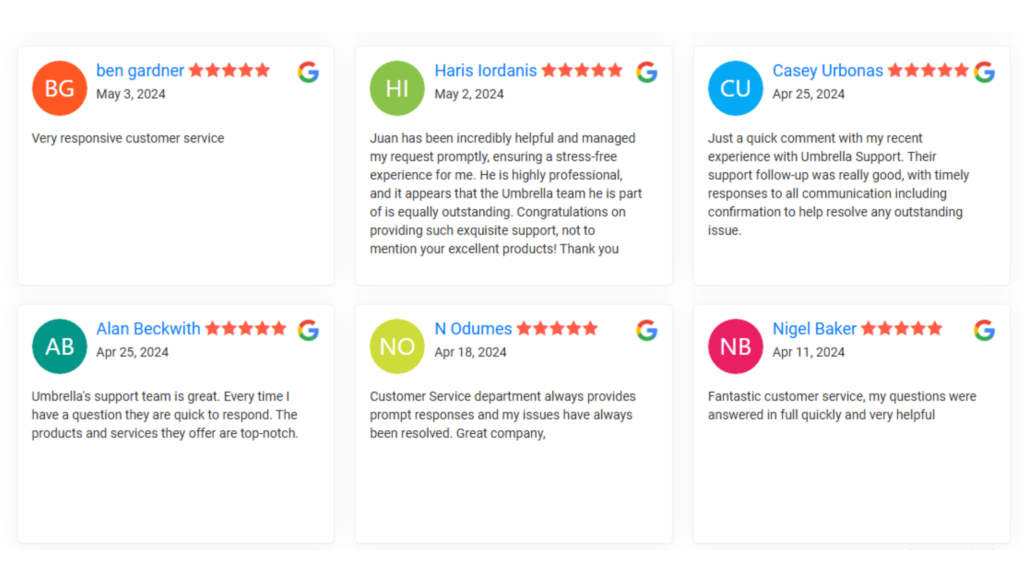Click Haris Iordanis review text about Juan
The image size is (1024, 576).
(506, 193)
